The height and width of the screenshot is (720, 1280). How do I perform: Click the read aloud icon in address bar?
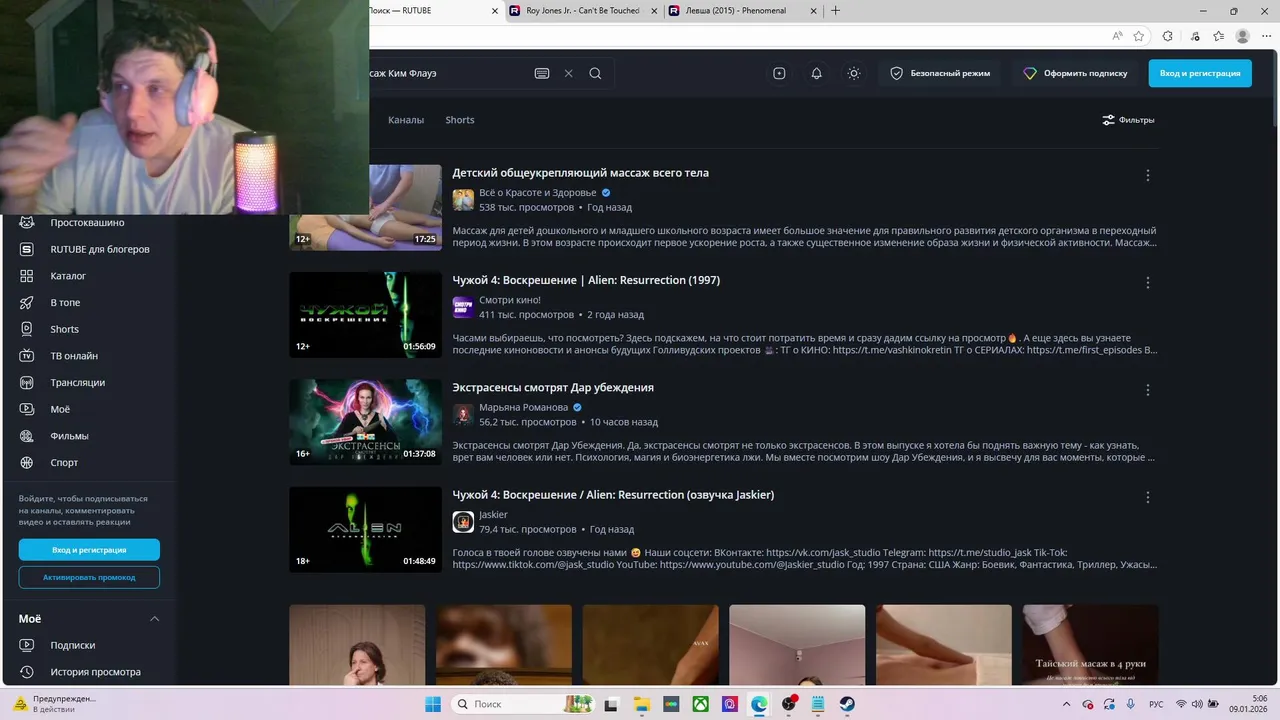[1117, 36]
